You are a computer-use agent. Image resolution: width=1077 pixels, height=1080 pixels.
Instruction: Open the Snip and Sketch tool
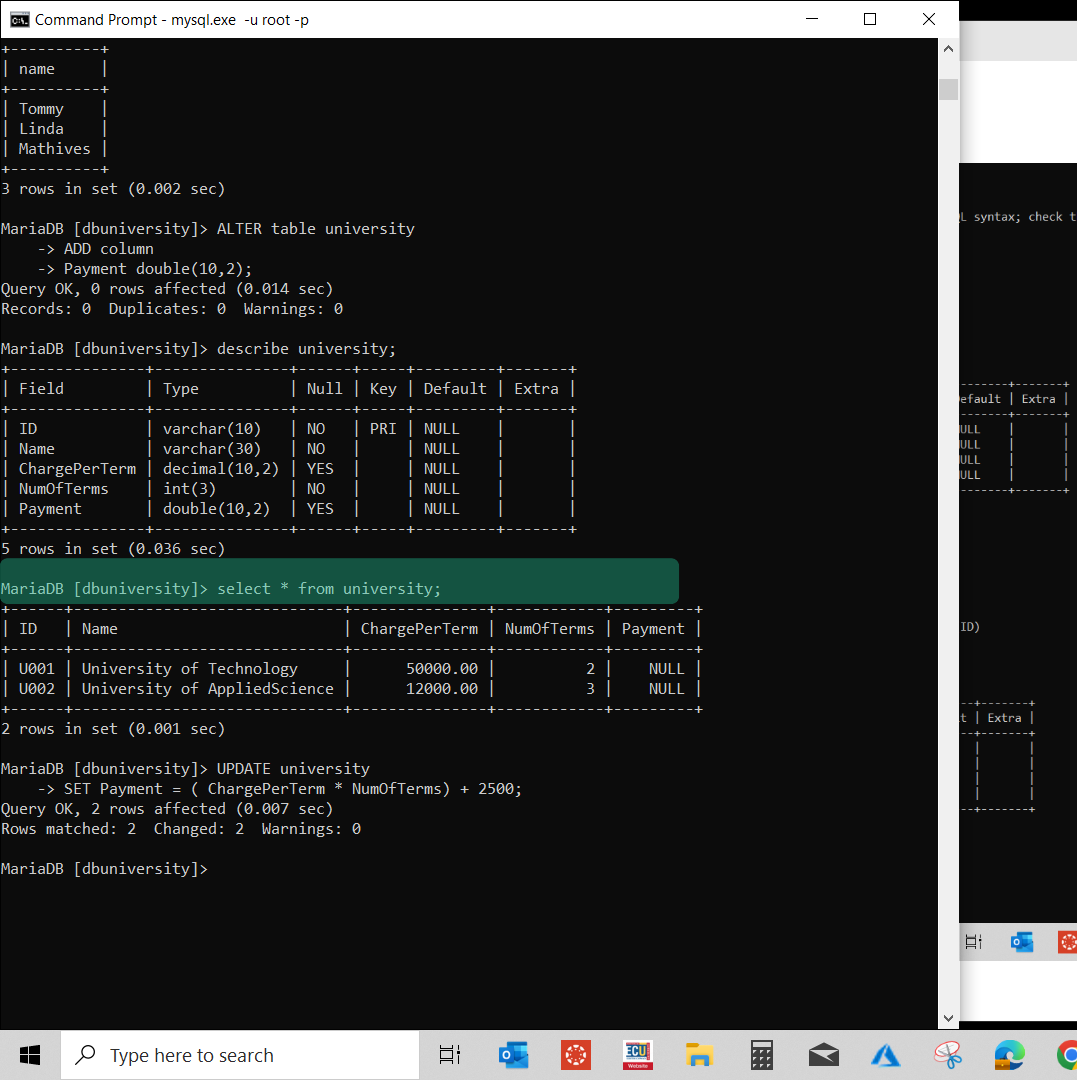tap(947, 1054)
